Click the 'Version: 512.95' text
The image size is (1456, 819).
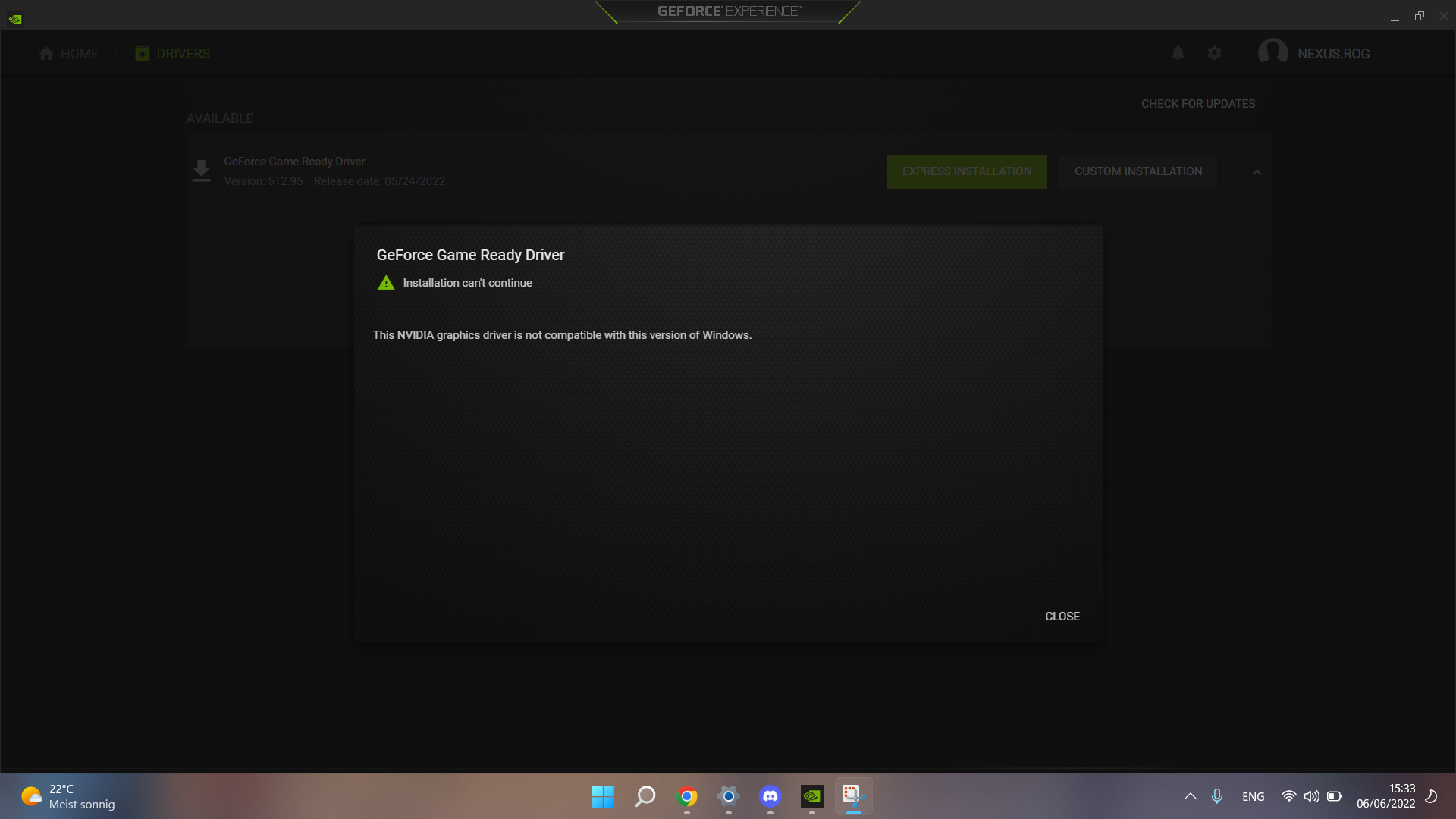263,181
